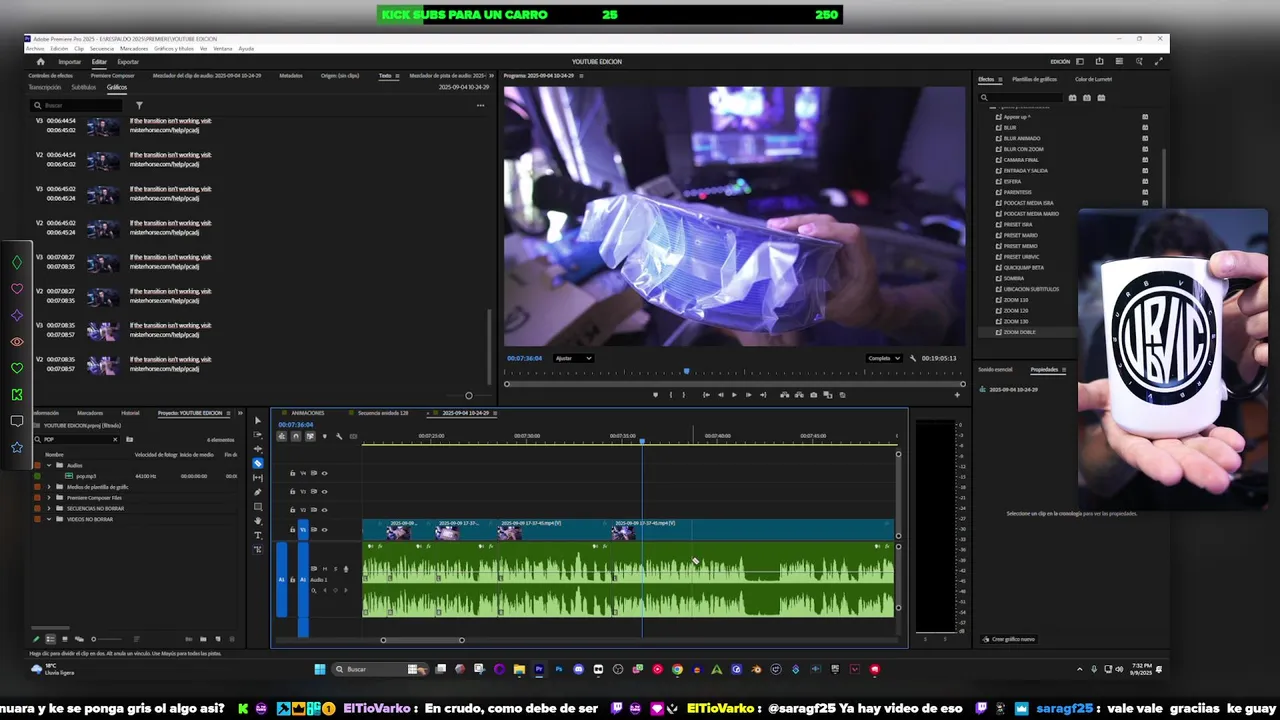Toggle V4 track eye visibility
This screenshot has width=1280, height=720.
pyautogui.click(x=325, y=473)
